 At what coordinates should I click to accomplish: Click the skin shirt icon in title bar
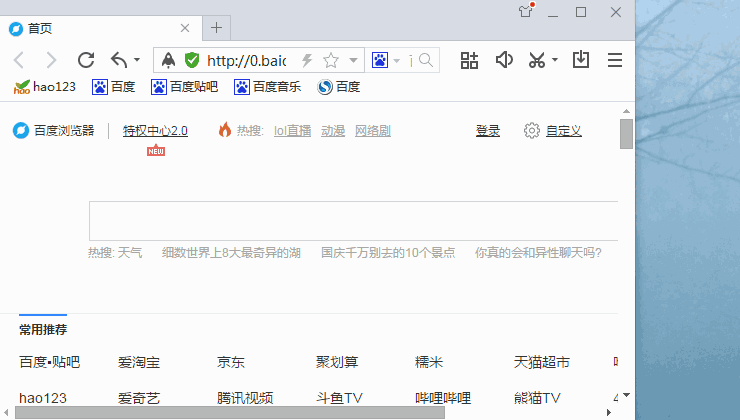[526, 12]
